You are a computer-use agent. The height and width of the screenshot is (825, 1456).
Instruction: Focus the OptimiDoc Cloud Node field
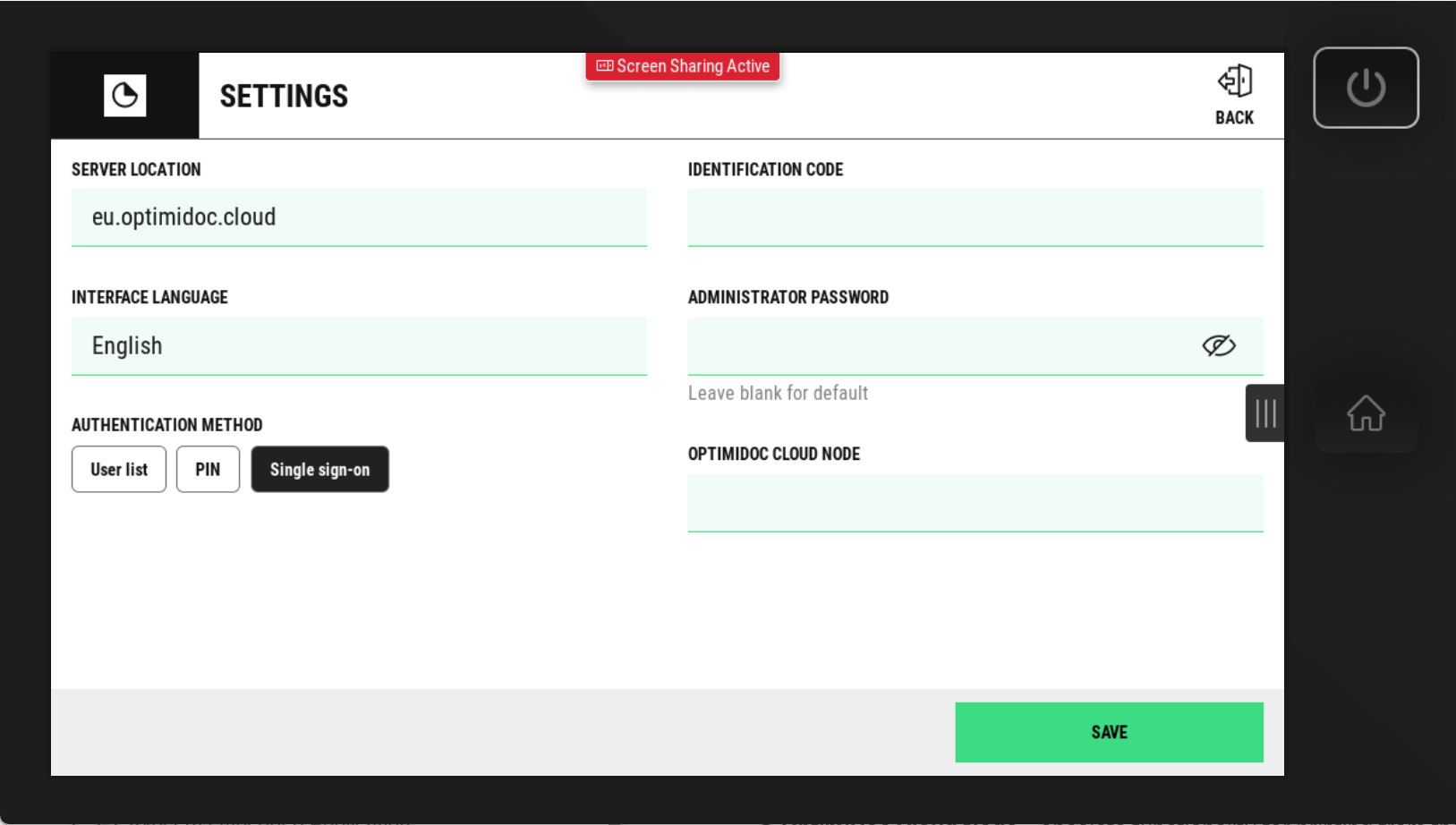tap(975, 503)
